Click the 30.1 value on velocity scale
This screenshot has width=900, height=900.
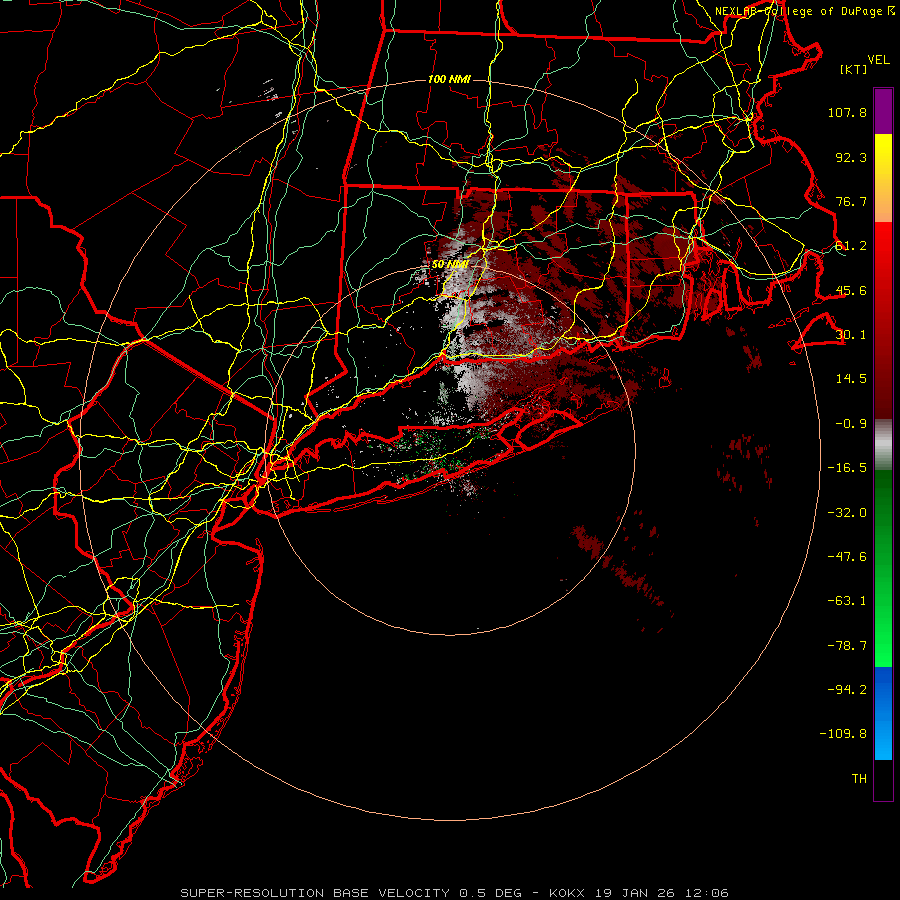(851, 335)
